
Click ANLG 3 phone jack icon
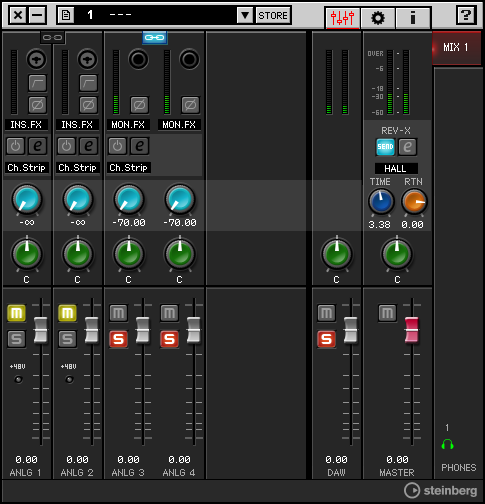click(x=138, y=60)
